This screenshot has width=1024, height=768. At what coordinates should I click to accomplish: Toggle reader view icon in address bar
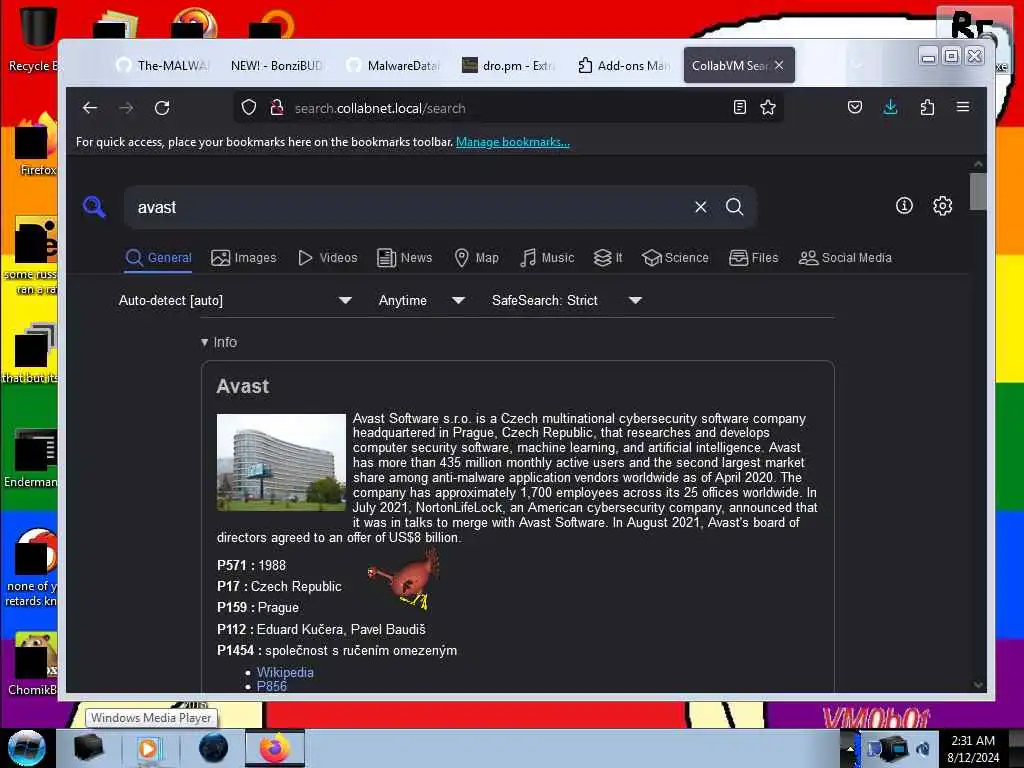click(739, 107)
